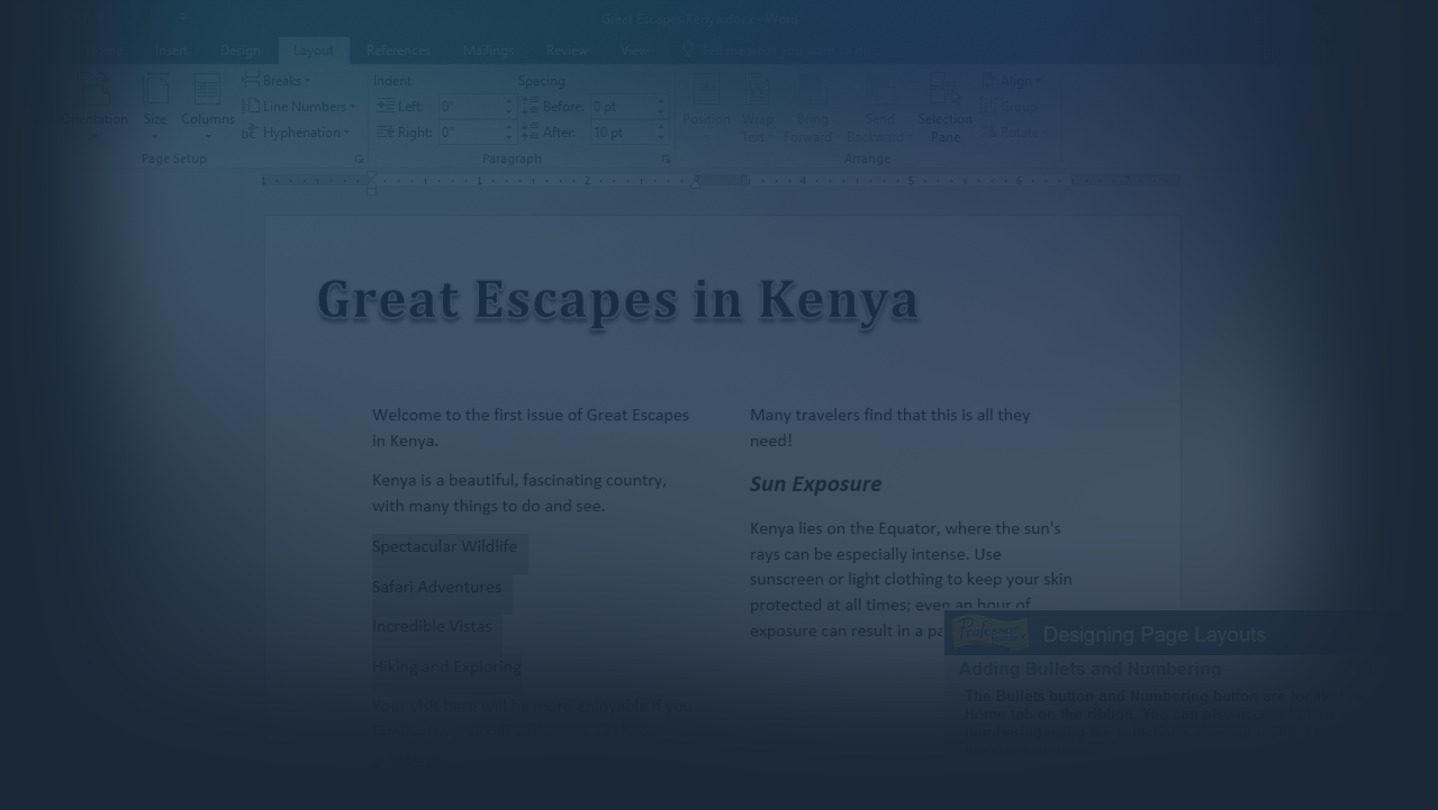The height and width of the screenshot is (810, 1438).
Task: Open the Rotate dropdown
Action: point(1013,132)
